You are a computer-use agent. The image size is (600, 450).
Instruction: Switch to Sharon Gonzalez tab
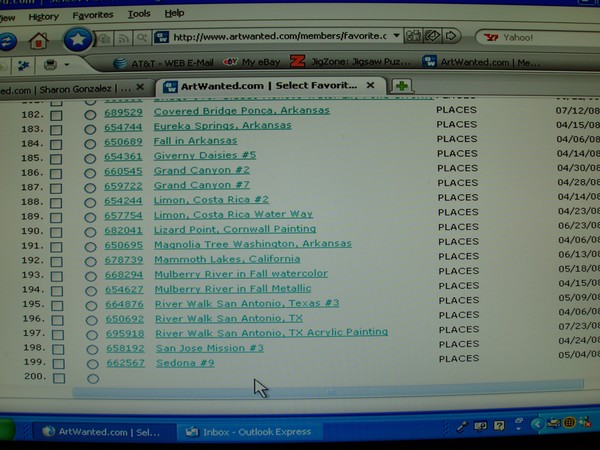pos(75,89)
